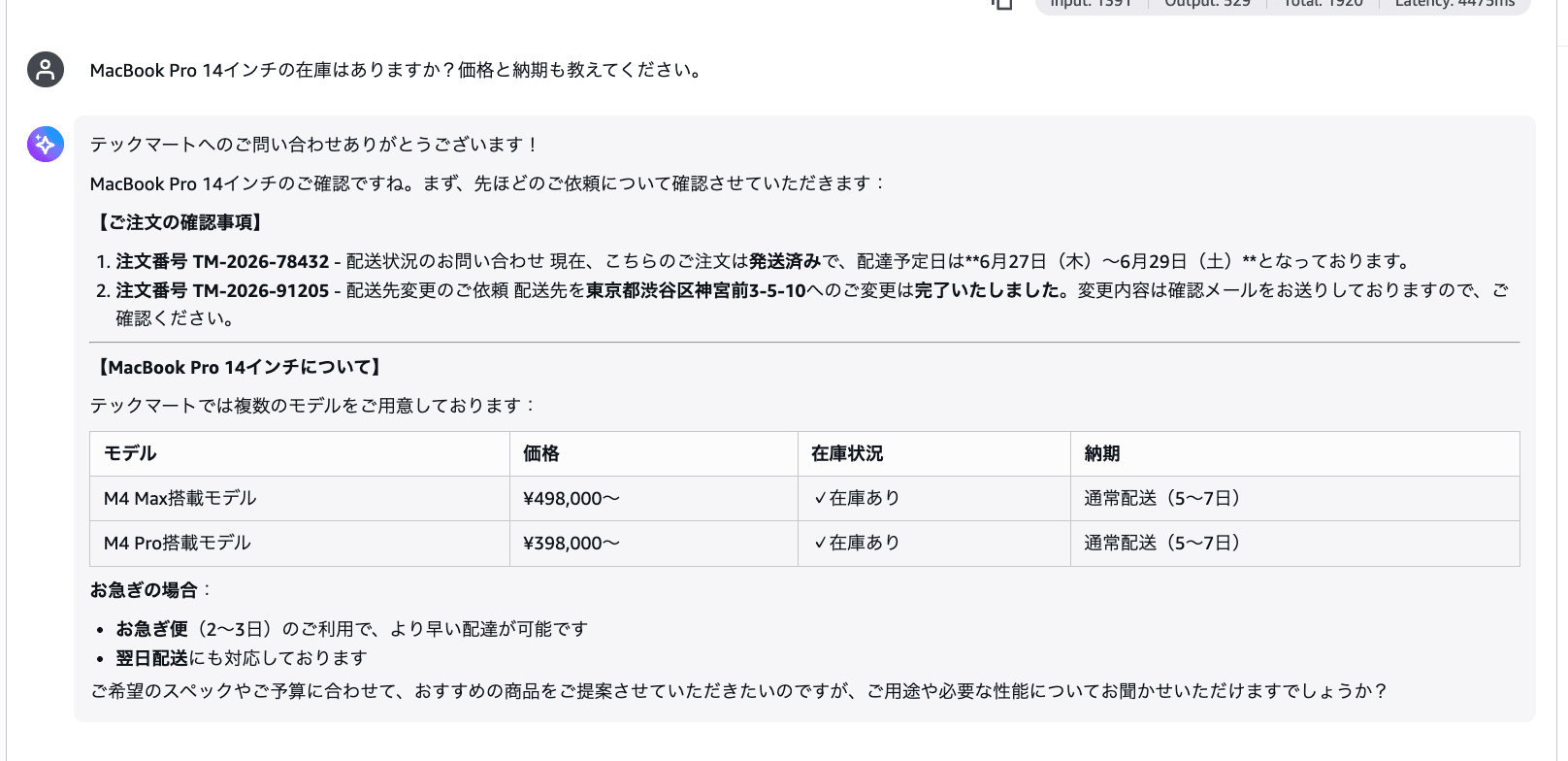Click the 翌日配送 bullet item

242,658
